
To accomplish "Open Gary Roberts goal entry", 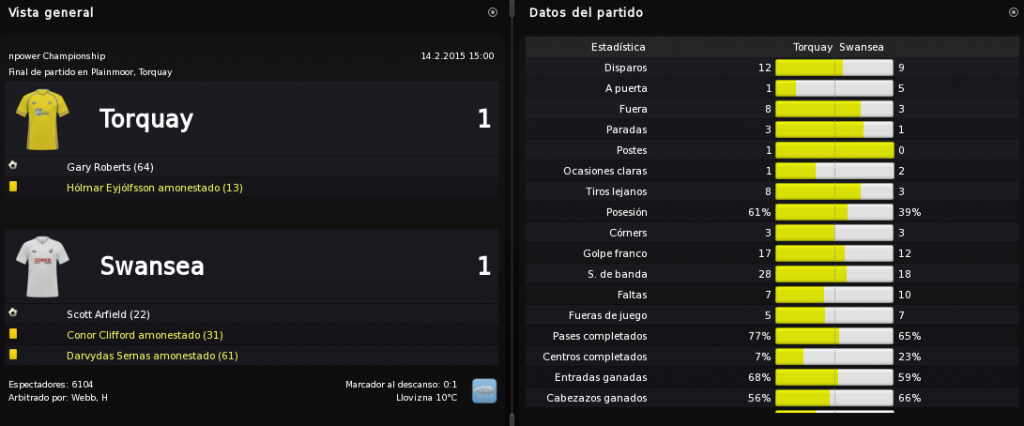I will pos(110,167).
